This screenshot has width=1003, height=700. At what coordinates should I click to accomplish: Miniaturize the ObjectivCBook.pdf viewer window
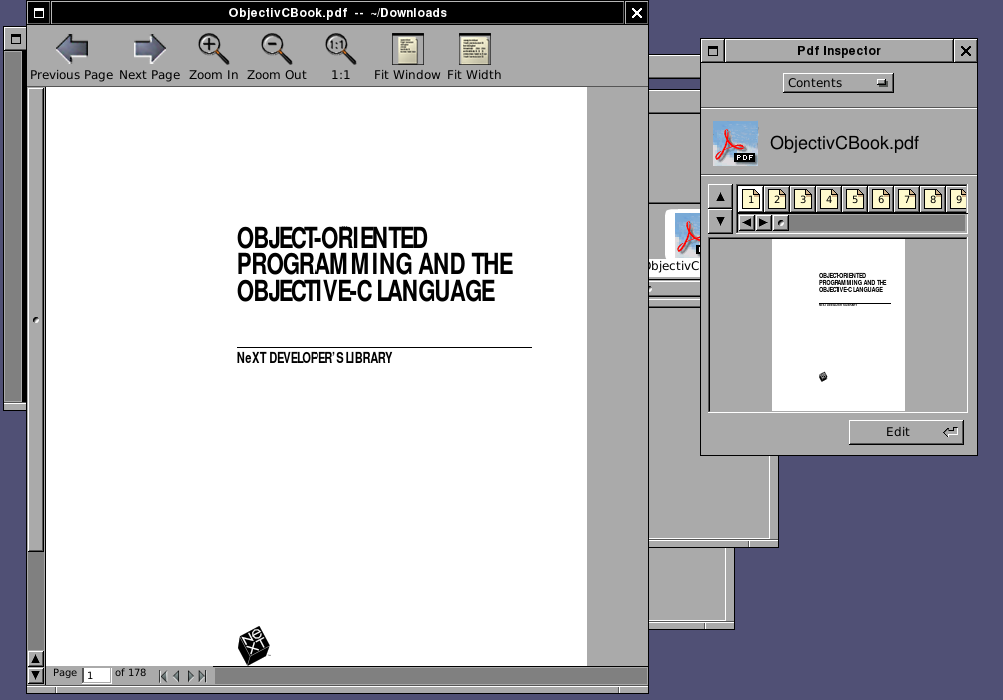click(x=39, y=13)
